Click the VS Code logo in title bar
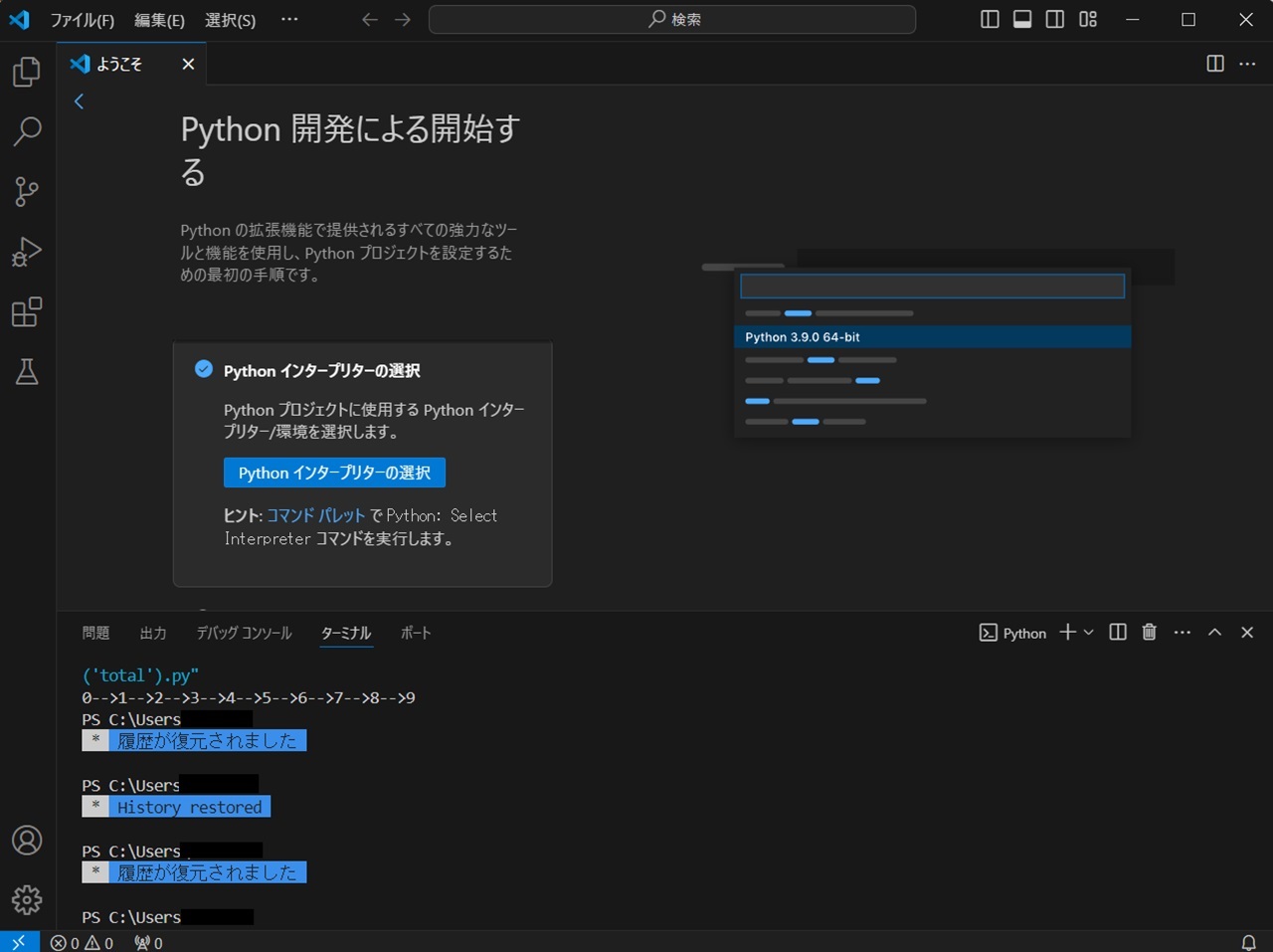1273x952 pixels. [19, 20]
